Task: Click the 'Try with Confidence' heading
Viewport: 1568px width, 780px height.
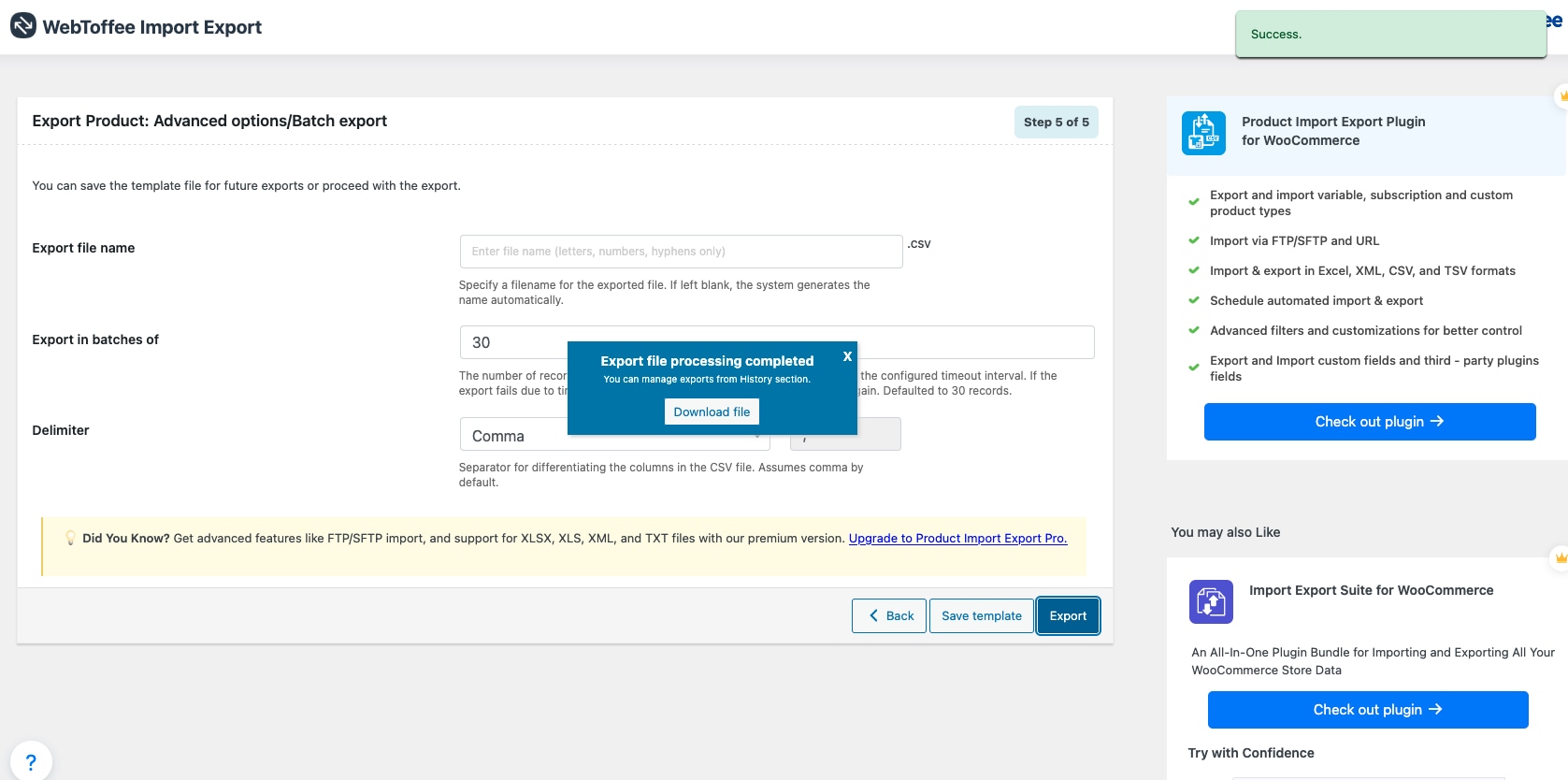Action: coord(1251,753)
